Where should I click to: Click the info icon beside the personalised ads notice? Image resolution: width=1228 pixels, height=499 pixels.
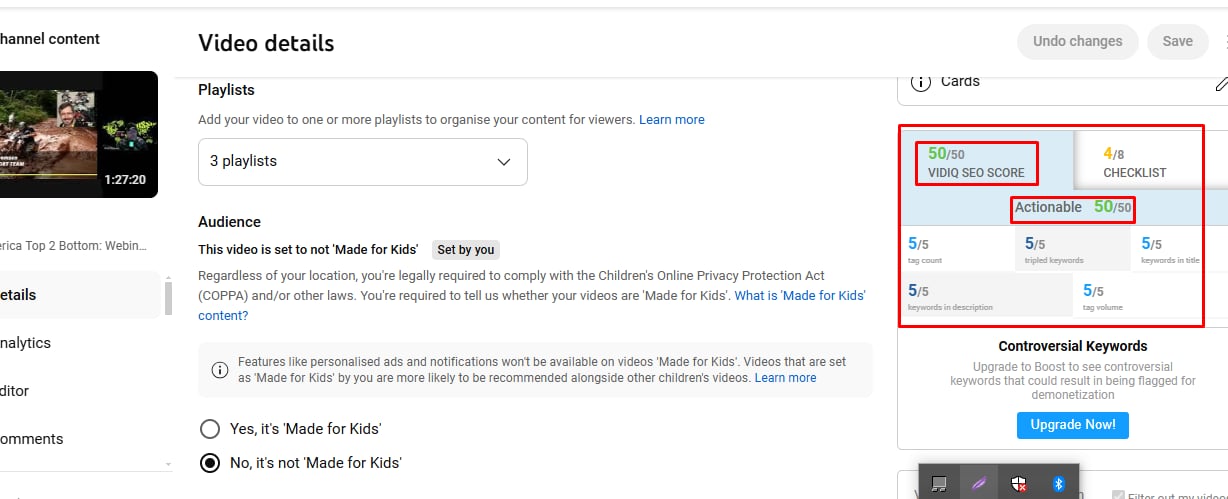220,370
